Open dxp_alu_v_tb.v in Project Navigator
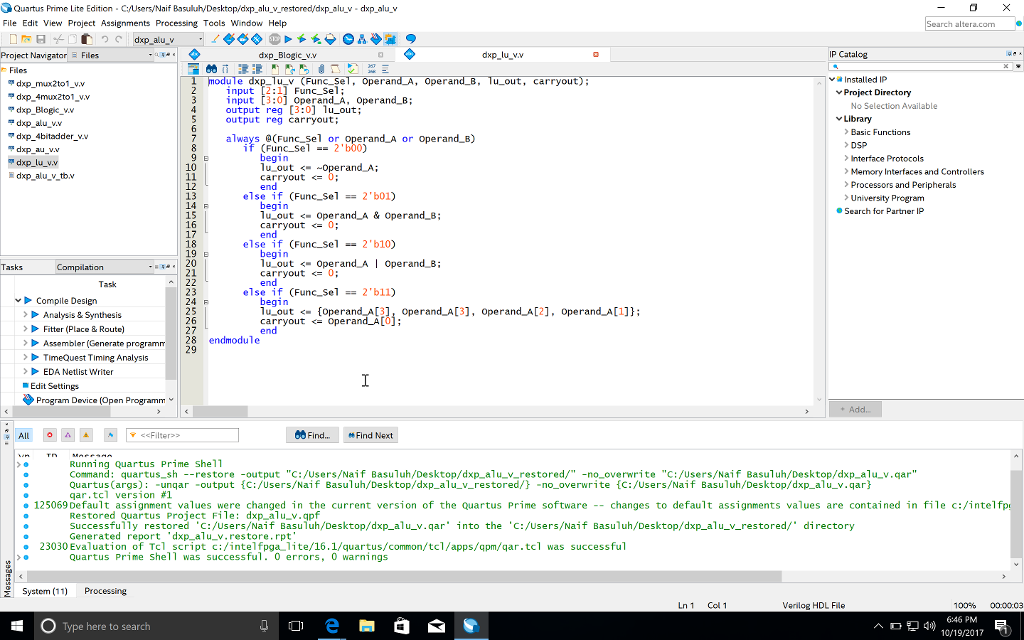Screen dimensions: 1024x640 tap(45, 175)
